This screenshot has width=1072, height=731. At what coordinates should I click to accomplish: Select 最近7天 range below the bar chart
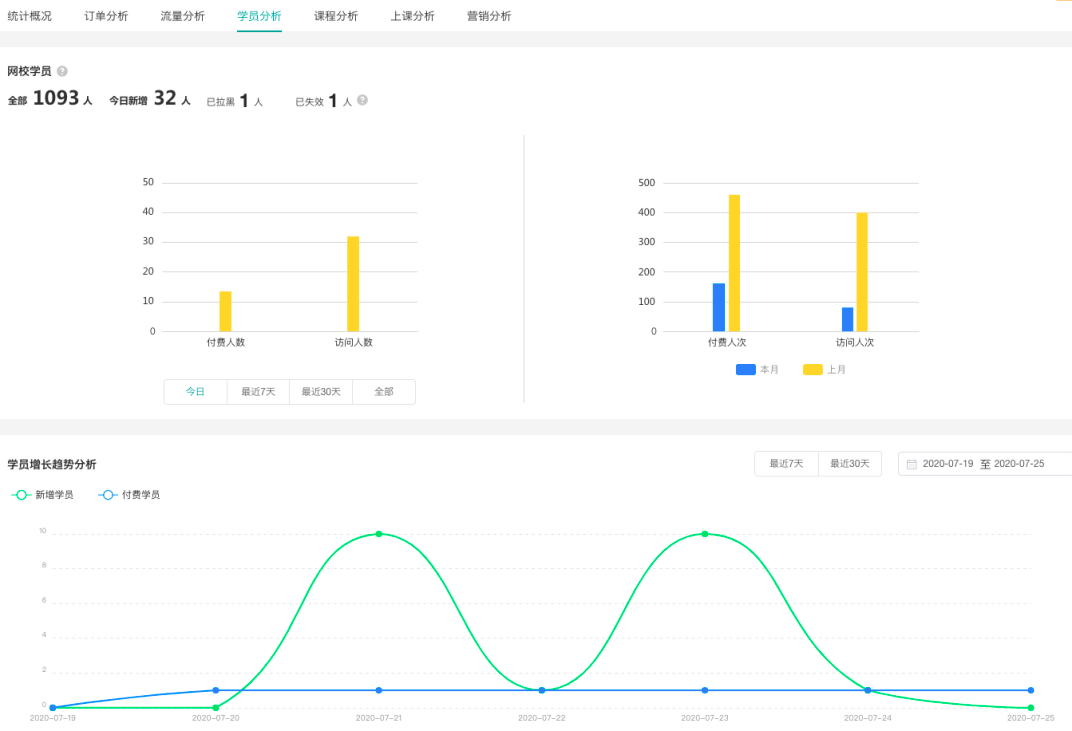tap(258, 392)
